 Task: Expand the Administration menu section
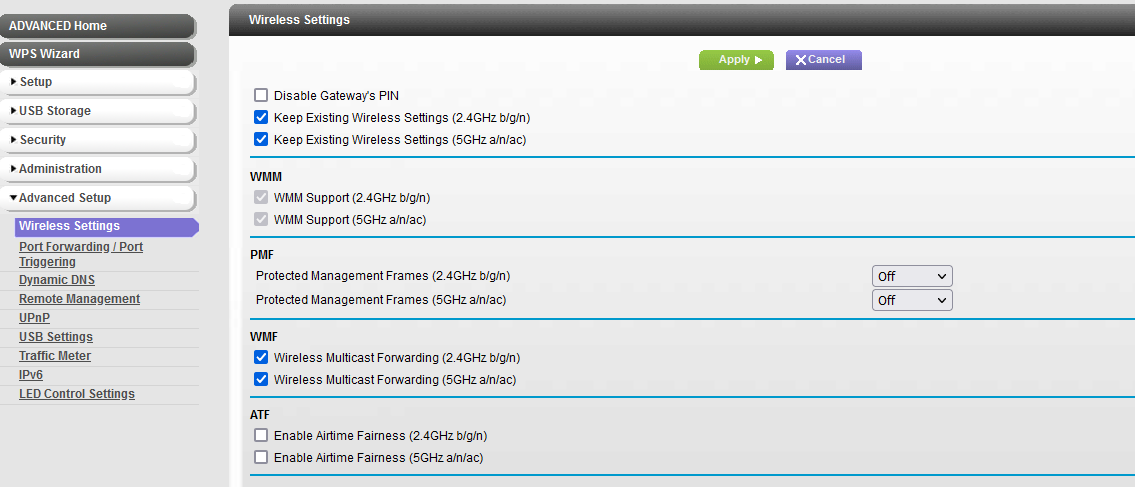pos(98,169)
